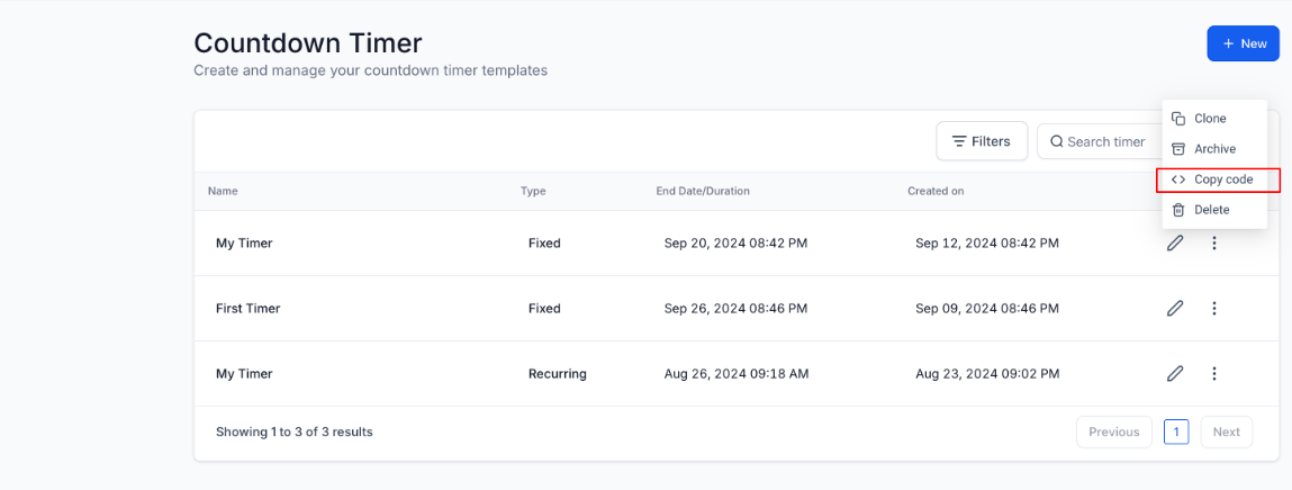Open the three-dot menu for First Timer
This screenshot has height=490, width=1292.
pyautogui.click(x=1214, y=308)
